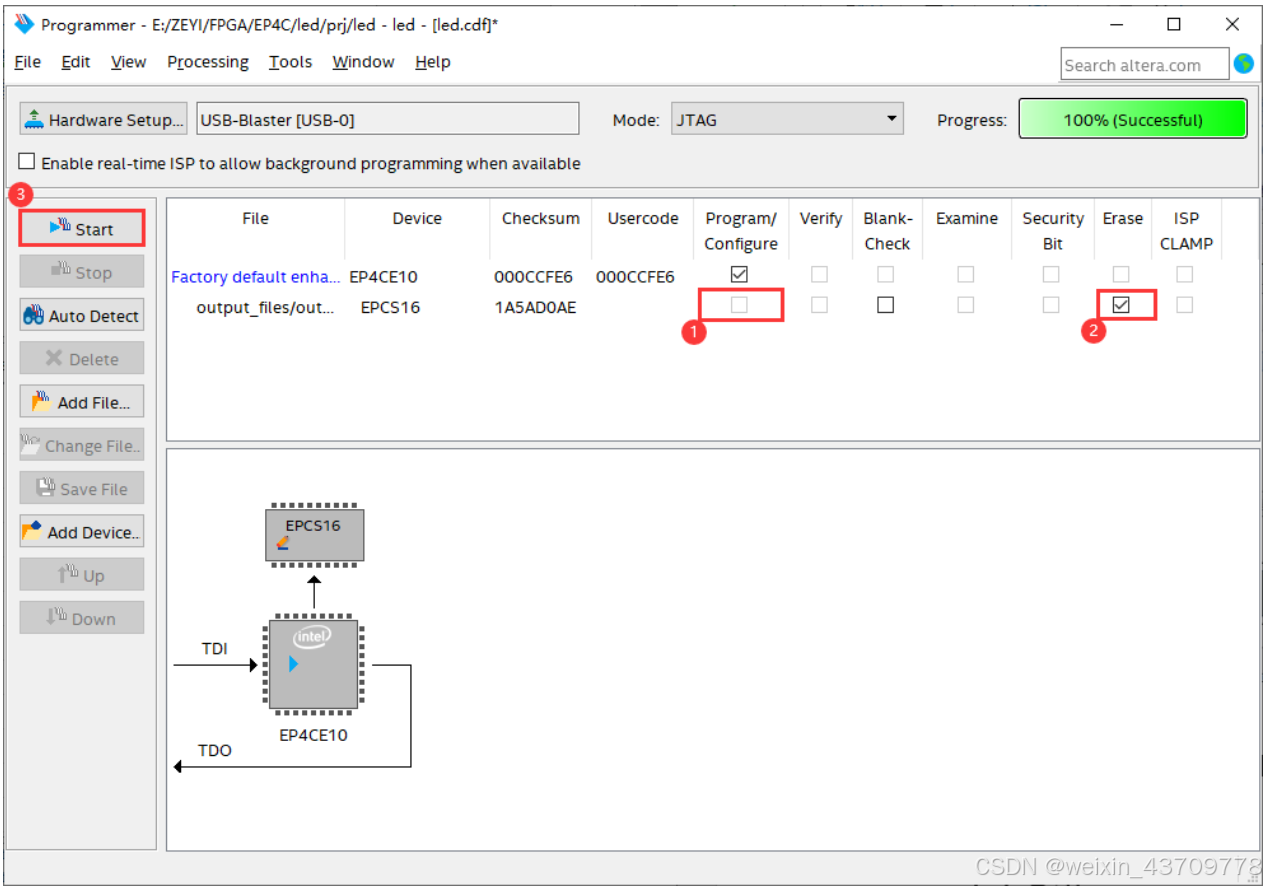Click the globe icon beside the search box

(x=1244, y=64)
